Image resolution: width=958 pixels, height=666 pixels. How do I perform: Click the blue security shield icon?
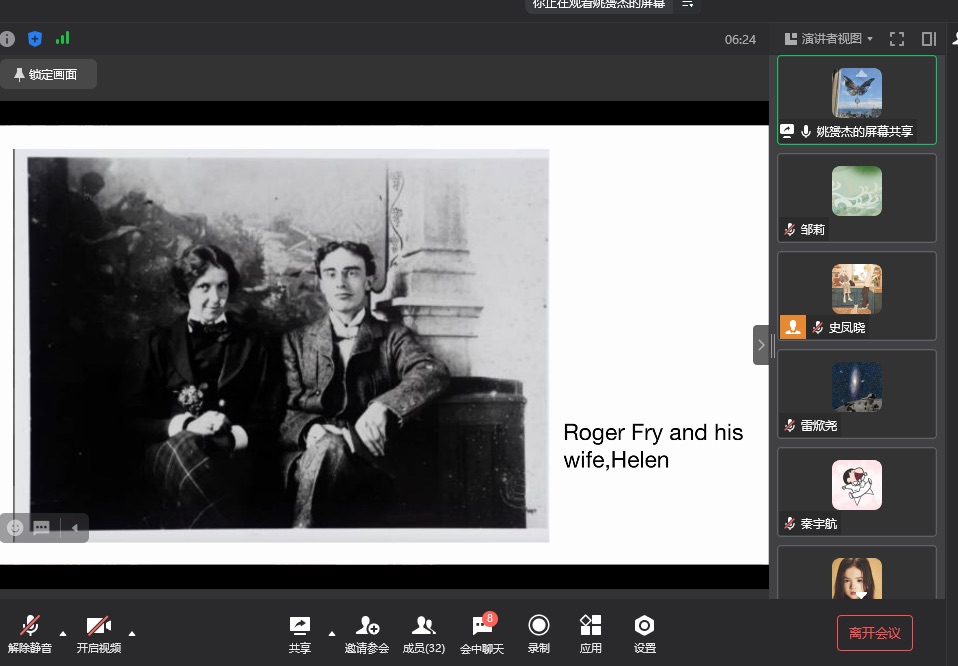click(x=35, y=39)
